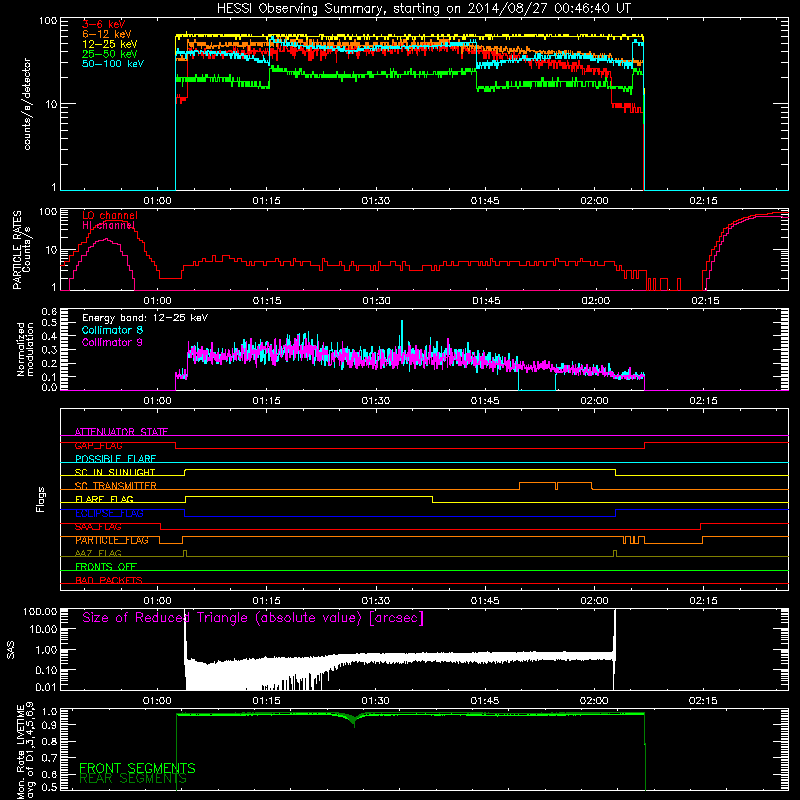The image size is (800, 800).
Task: Click the GAP_FLAG label
Action: [98, 445]
